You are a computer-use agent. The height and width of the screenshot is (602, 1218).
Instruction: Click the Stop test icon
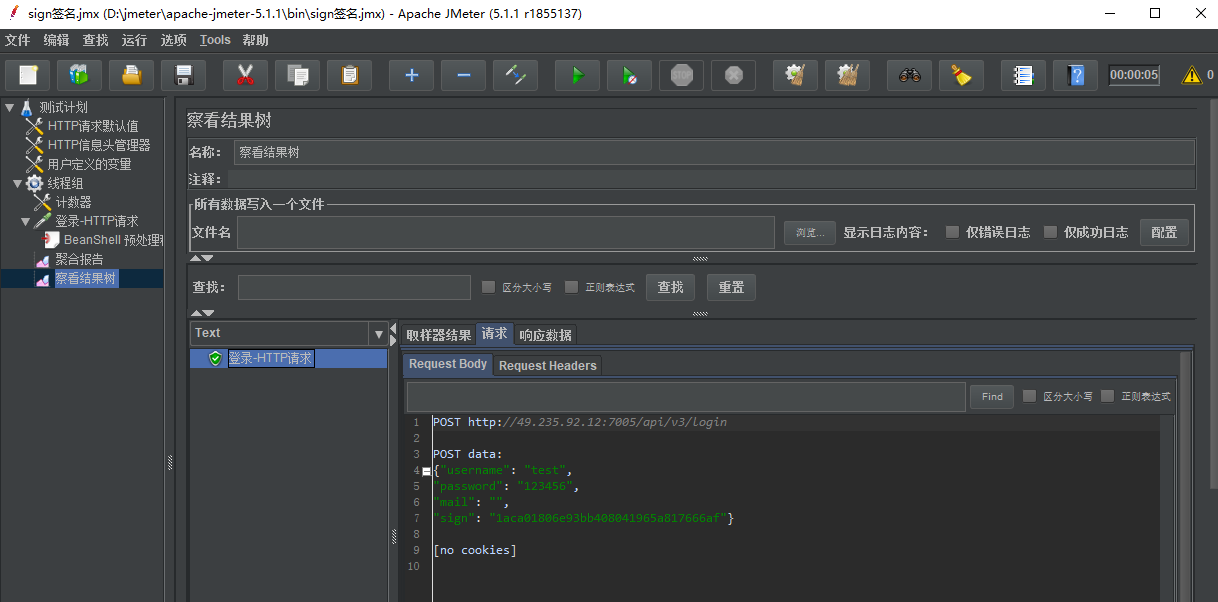tap(681, 75)
